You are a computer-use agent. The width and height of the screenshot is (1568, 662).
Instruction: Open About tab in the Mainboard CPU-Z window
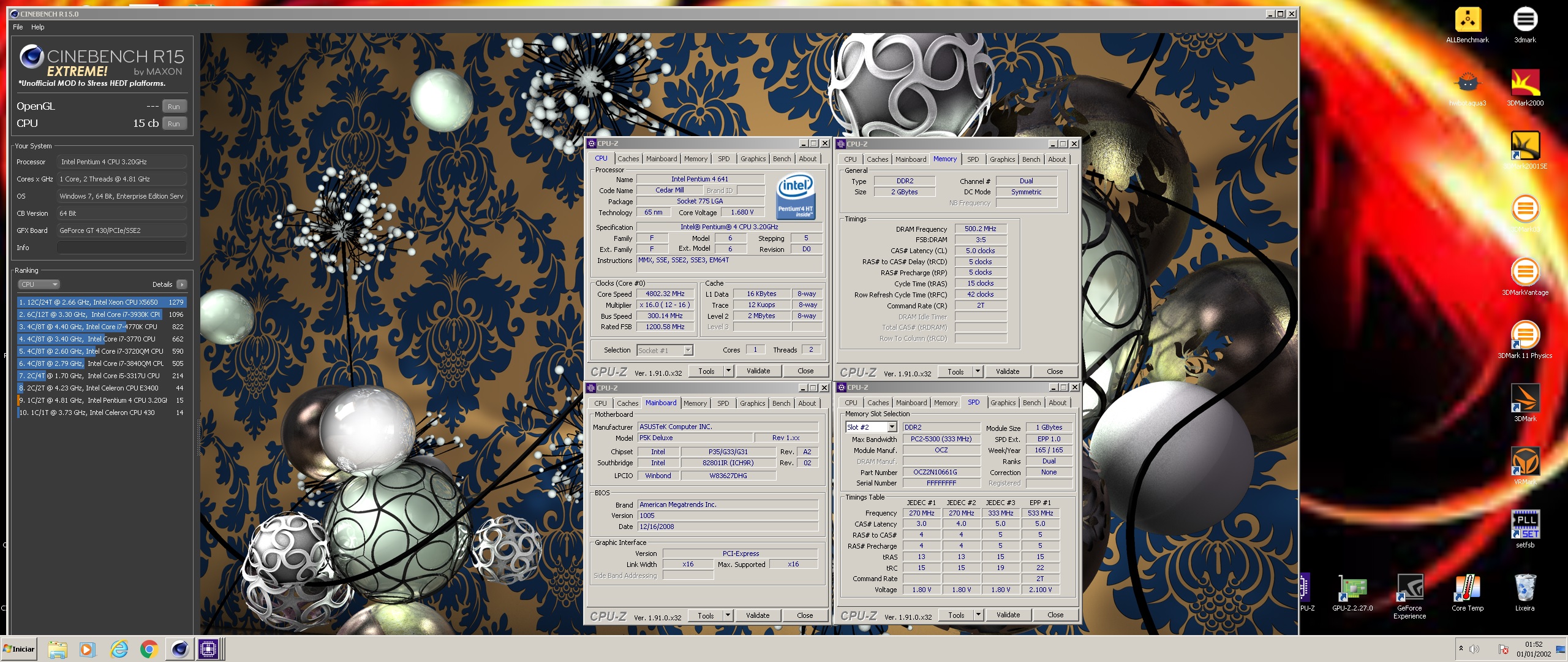807,403
